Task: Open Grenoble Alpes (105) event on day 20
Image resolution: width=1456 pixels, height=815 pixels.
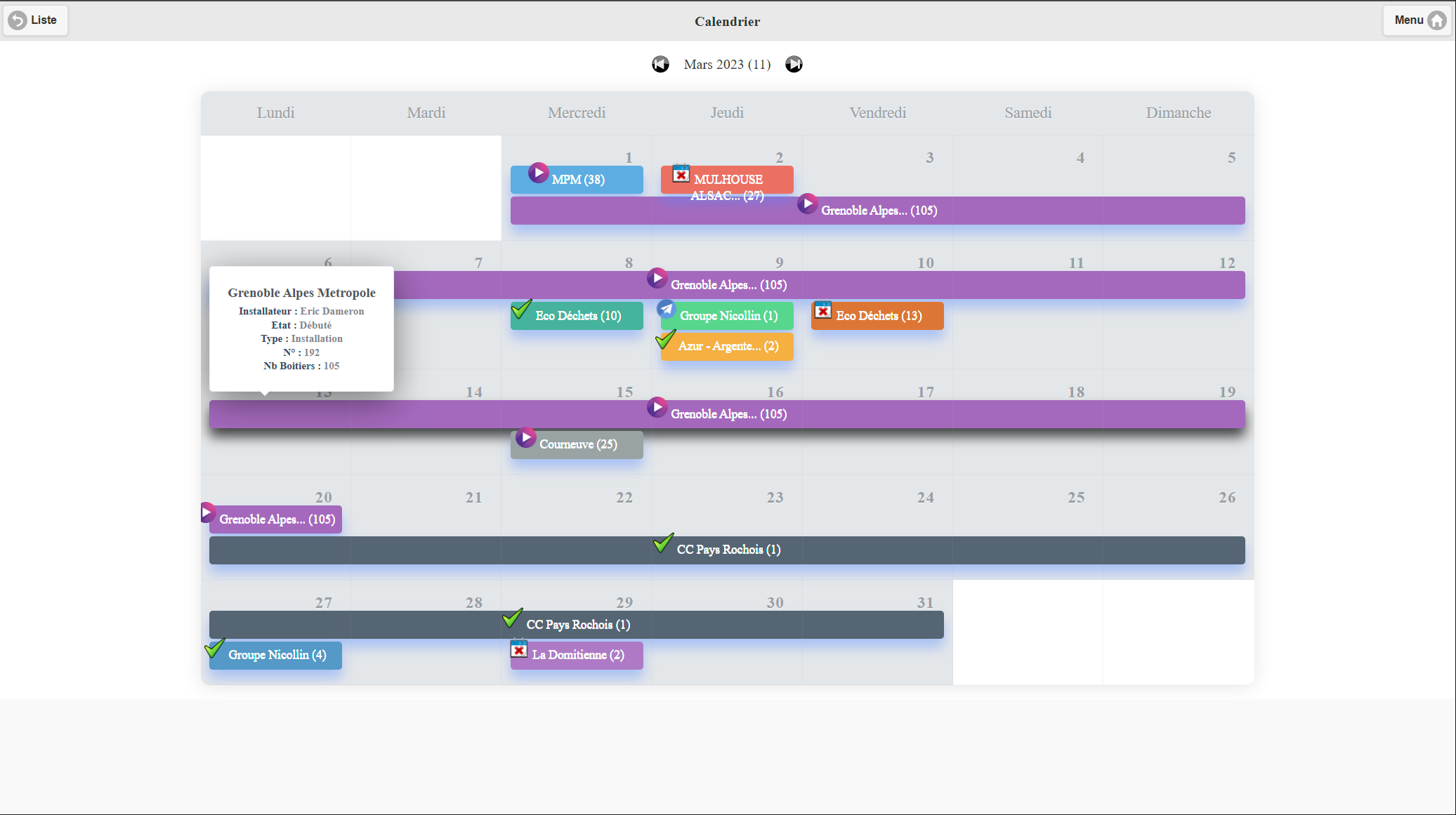Action: pyautogui.click(x=277, y=519)
